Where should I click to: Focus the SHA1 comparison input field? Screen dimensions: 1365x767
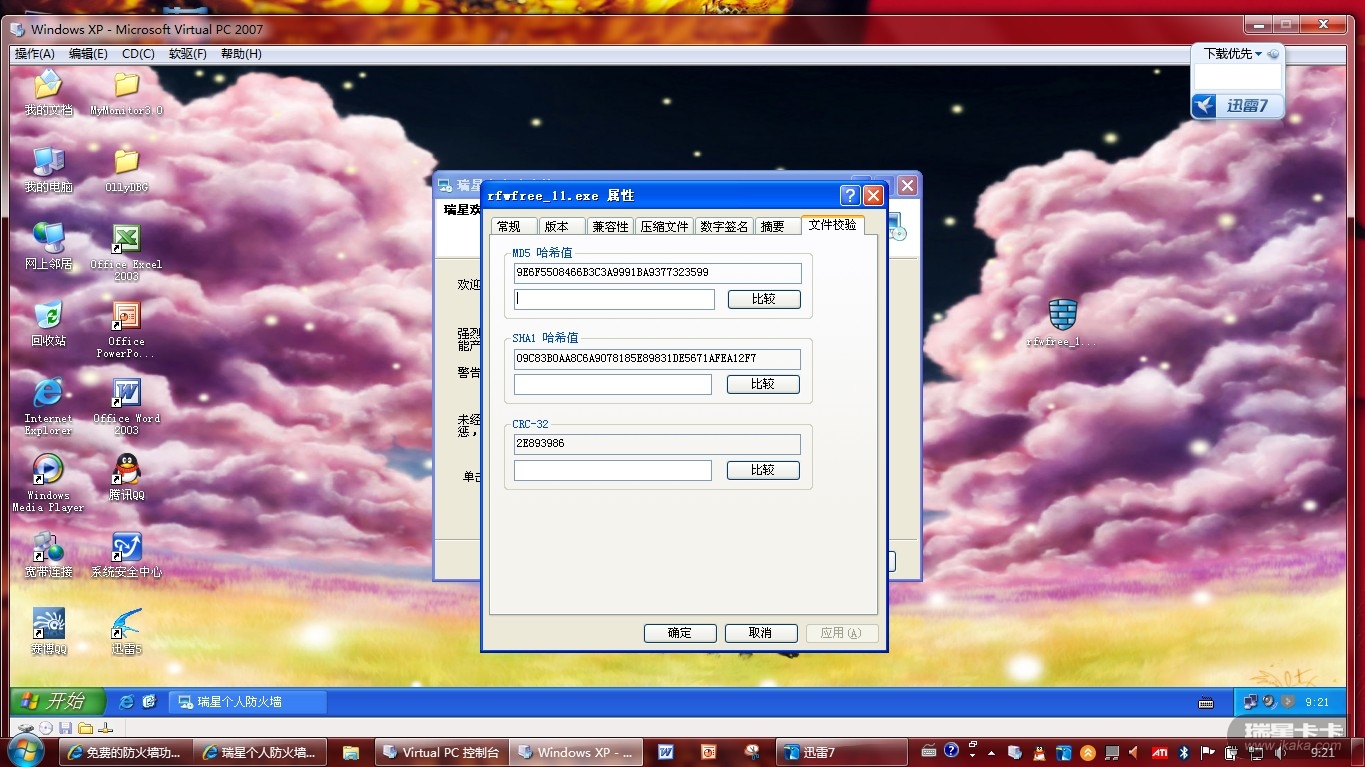[613, 384]
